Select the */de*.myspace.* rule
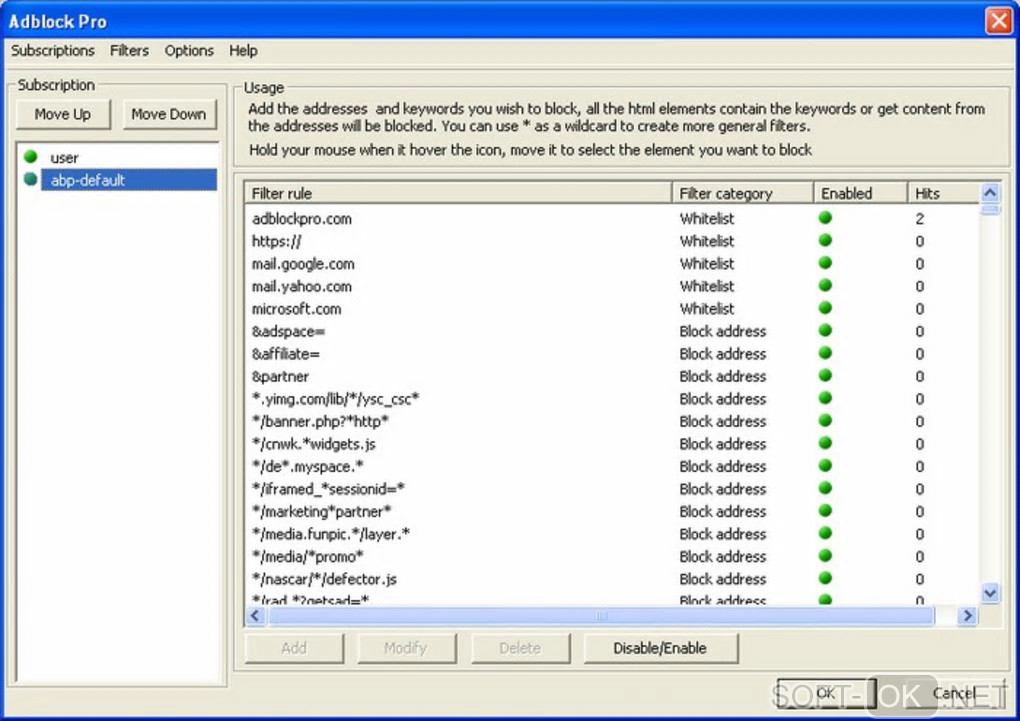The image size is (1020, 721). [308, 467]
